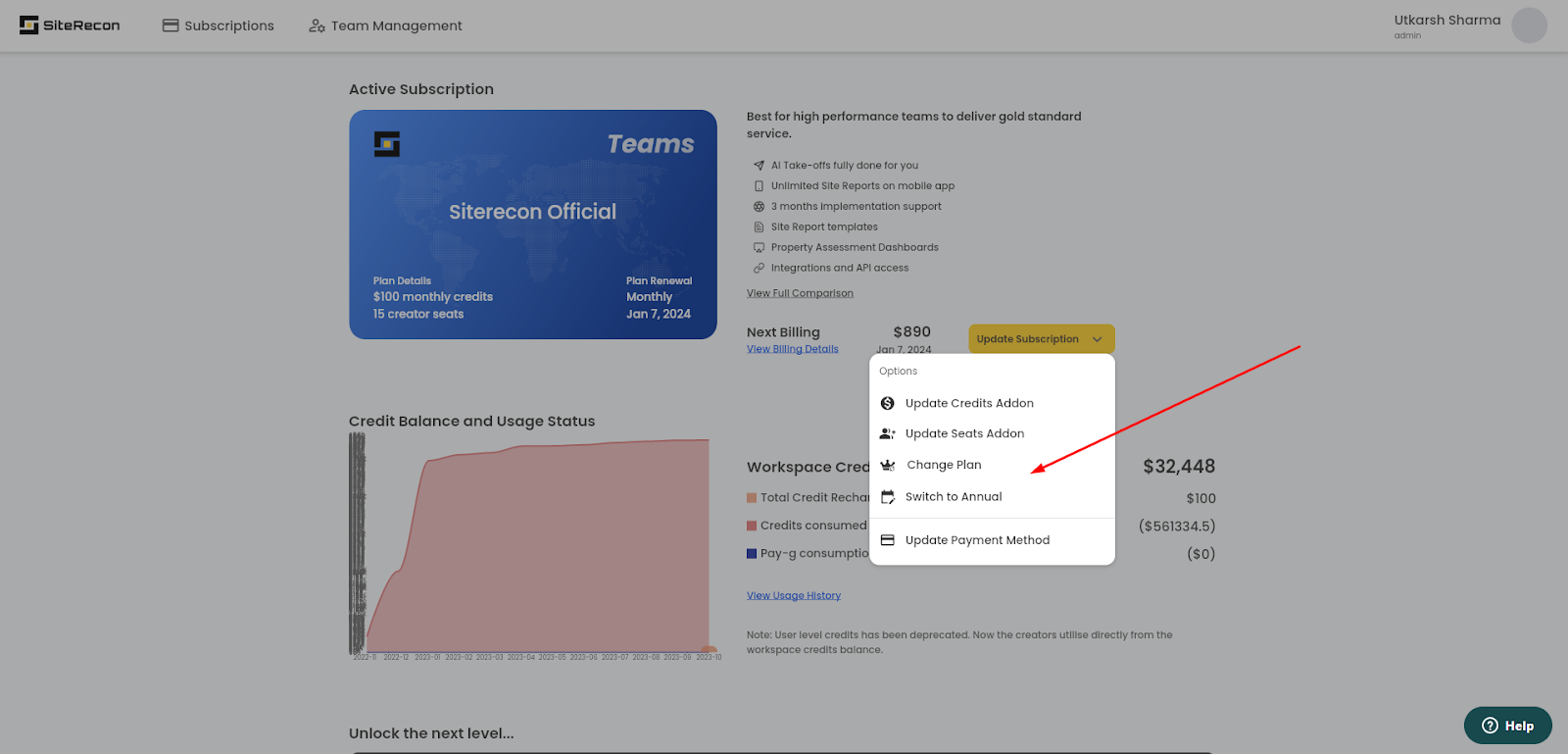Click the dashboard icon for Property Assessment

point(759,248)
